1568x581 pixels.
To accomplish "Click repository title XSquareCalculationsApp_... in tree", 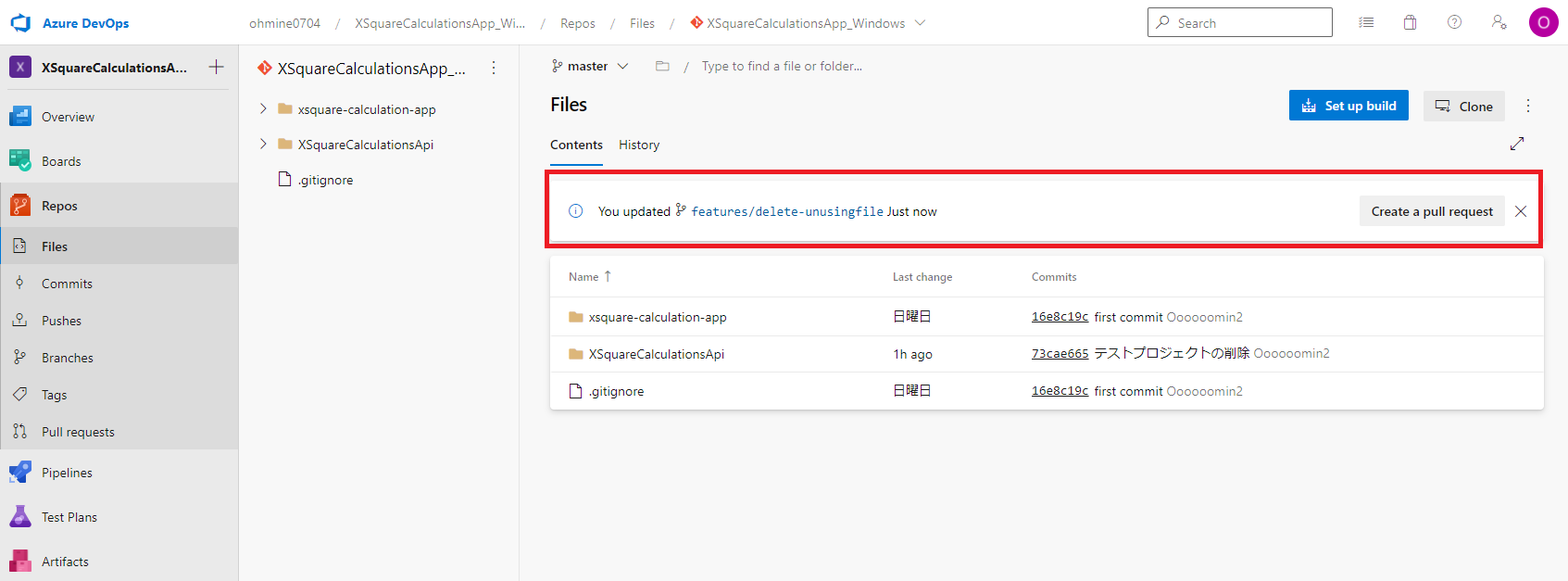I will point(371,69).
